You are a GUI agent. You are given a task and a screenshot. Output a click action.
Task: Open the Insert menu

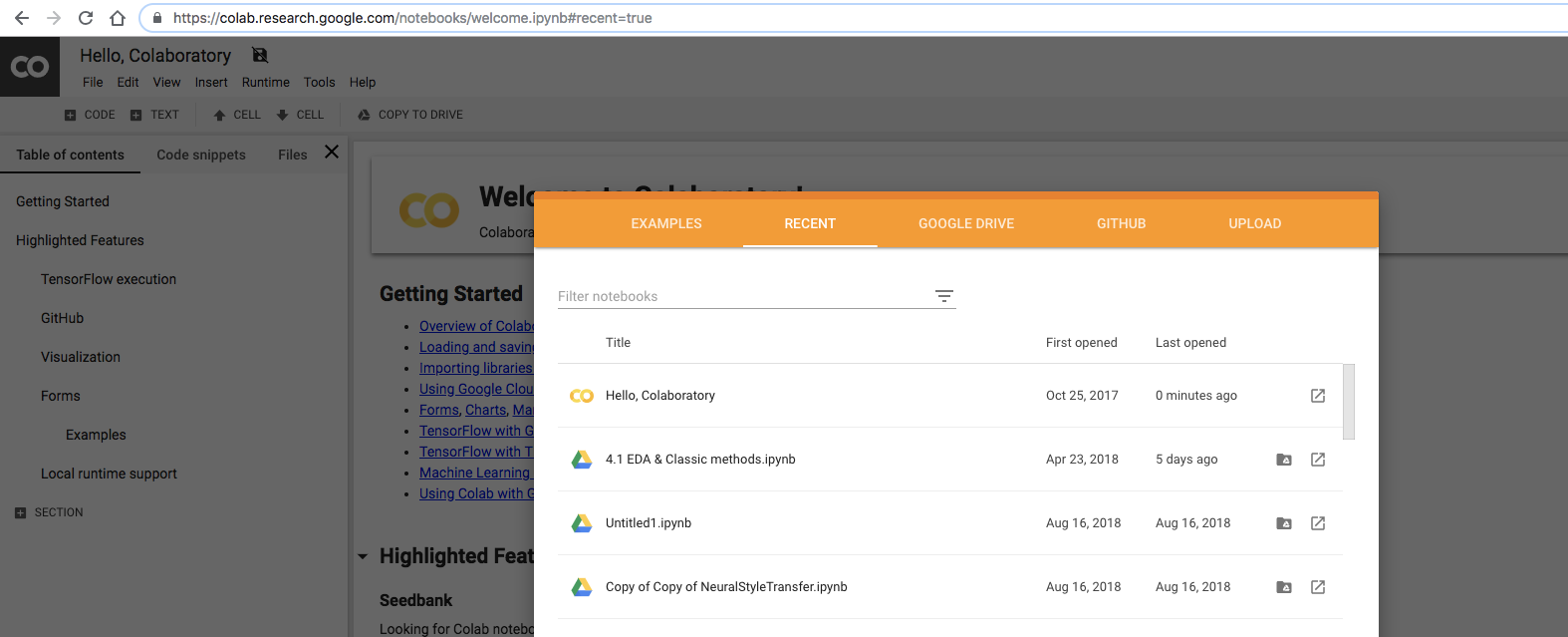point(211,83)
